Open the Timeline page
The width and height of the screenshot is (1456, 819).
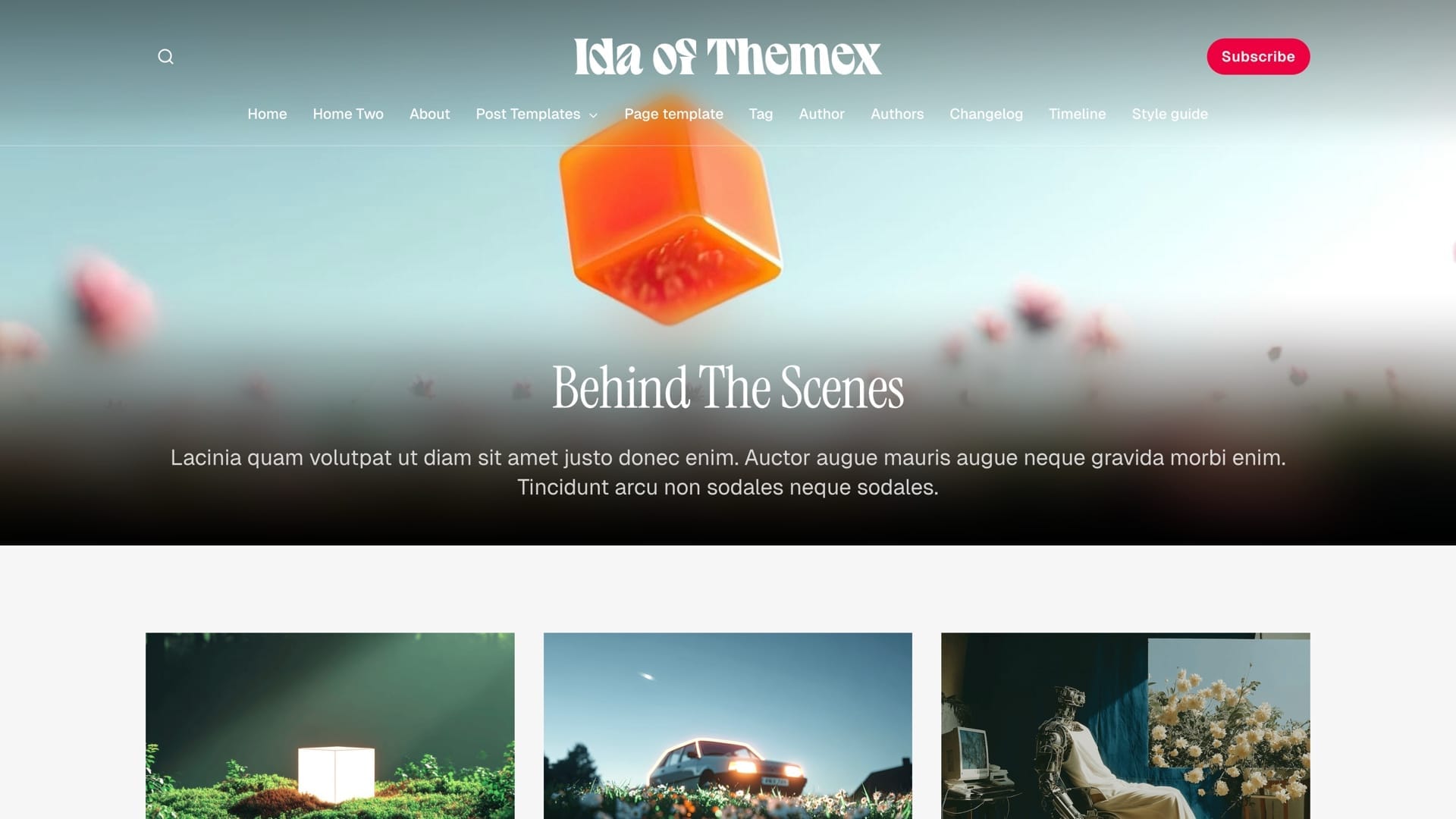pyautogui.click(x=1077, y=114)
